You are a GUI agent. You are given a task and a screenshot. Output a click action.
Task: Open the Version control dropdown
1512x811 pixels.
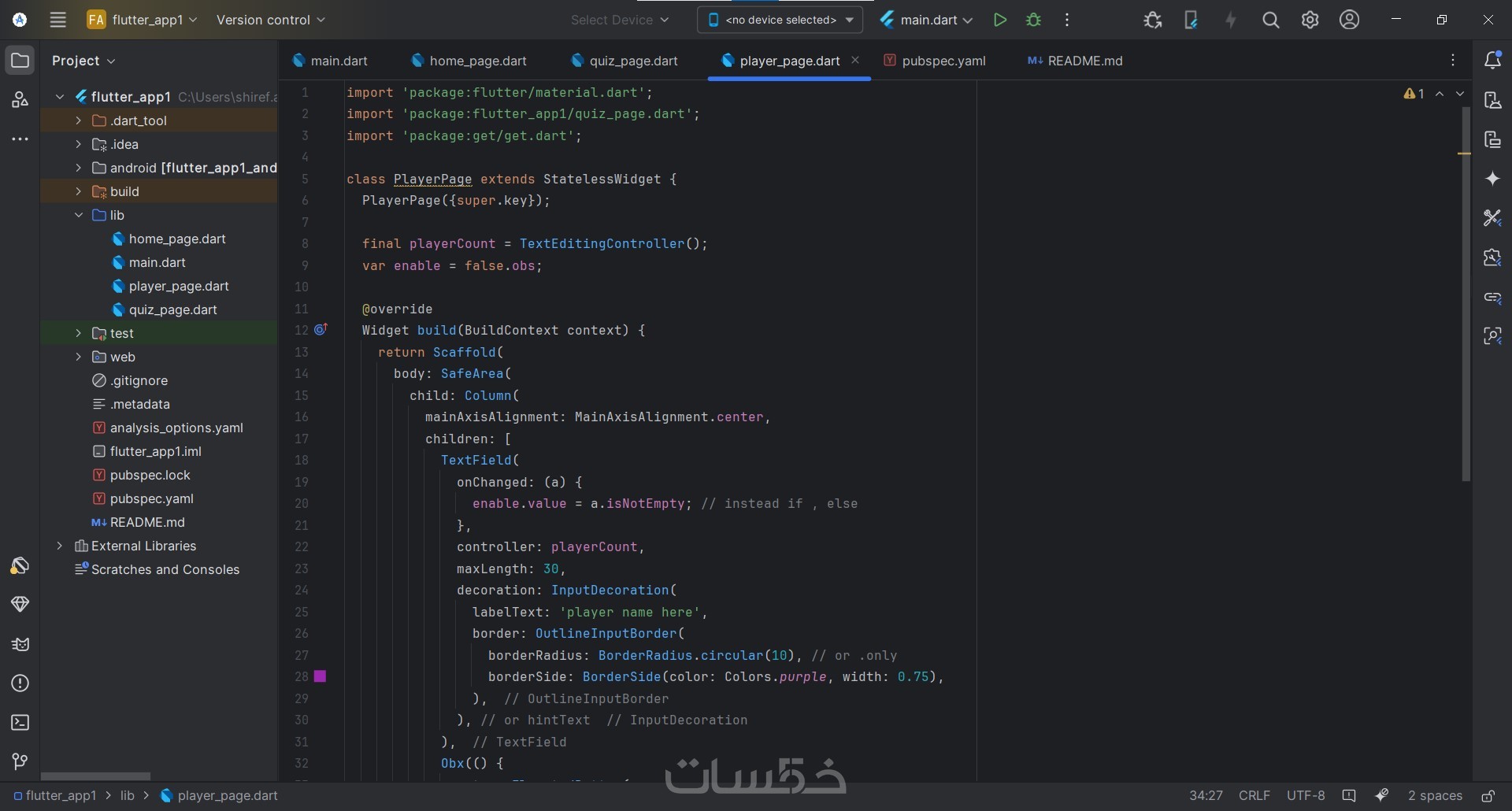point(270,20)
